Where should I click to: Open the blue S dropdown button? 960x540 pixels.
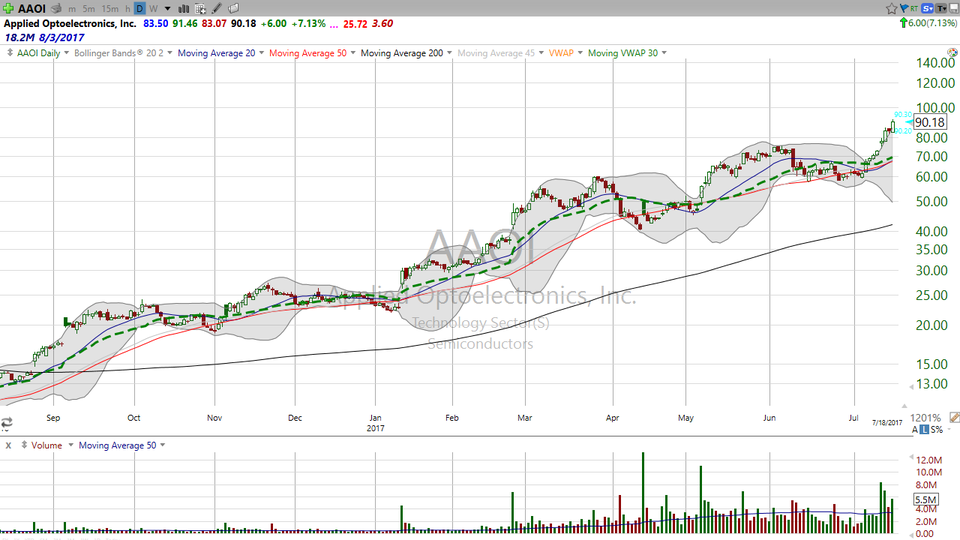(927, 9)
